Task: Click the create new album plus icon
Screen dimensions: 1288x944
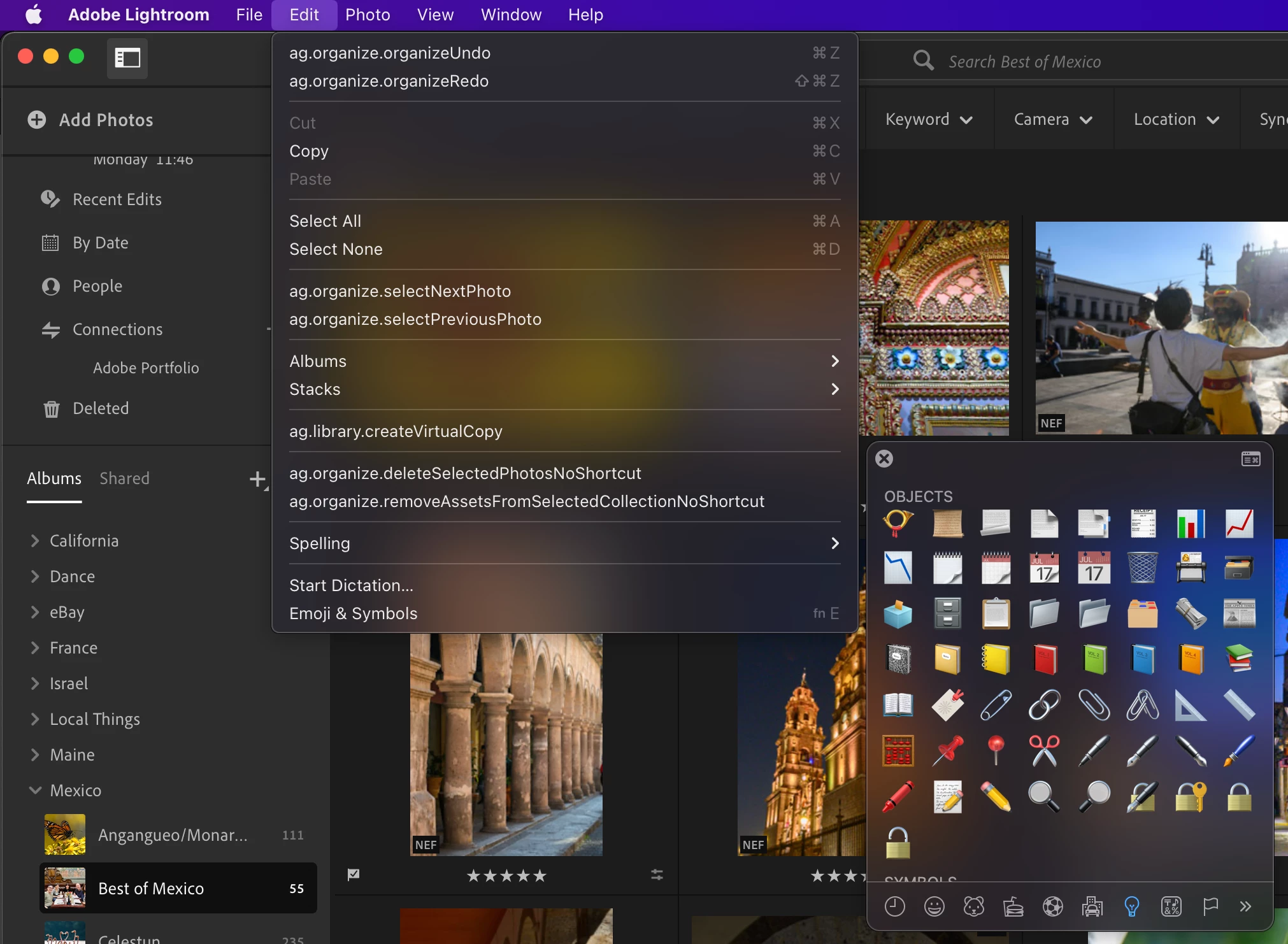Action: pyautogui.click(x=257, y=479)
